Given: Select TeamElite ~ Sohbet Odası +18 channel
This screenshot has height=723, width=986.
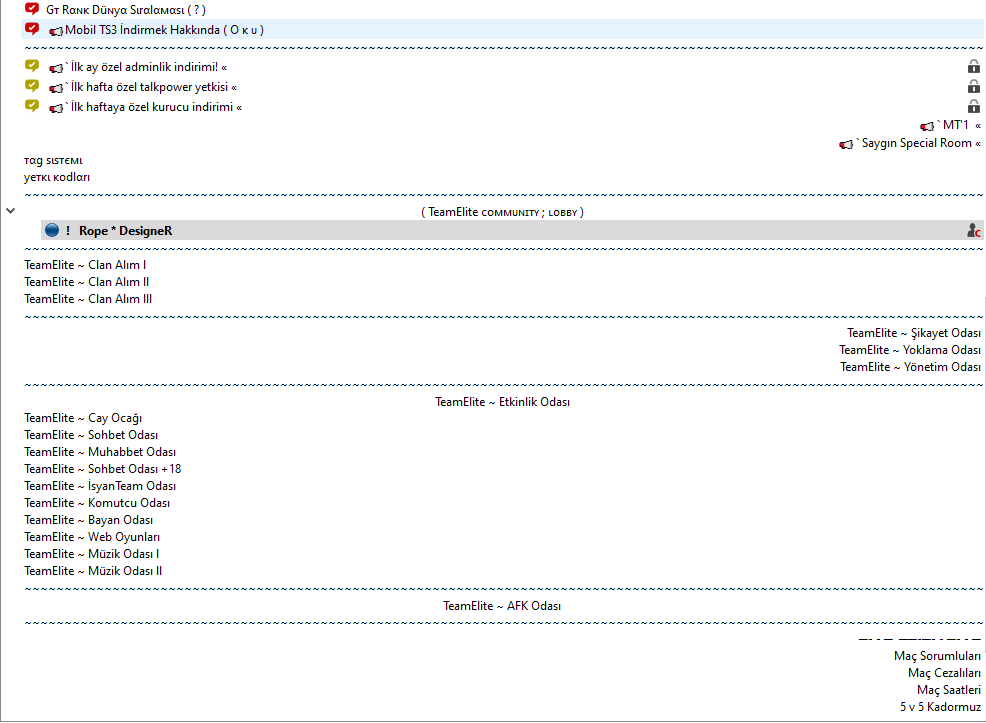Looking at the screenshot, I should coord(102,469).
